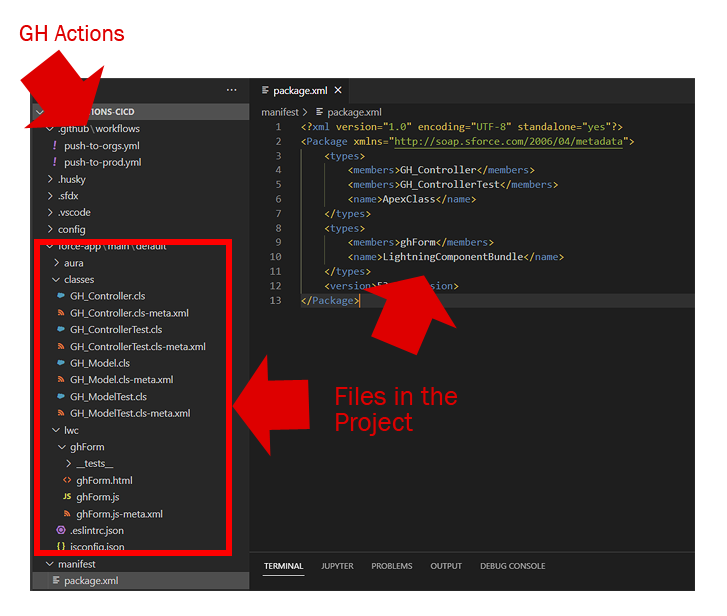Open ghForm.js-meta.xml file
727x616 pixels.
click(x=120, y=514)
